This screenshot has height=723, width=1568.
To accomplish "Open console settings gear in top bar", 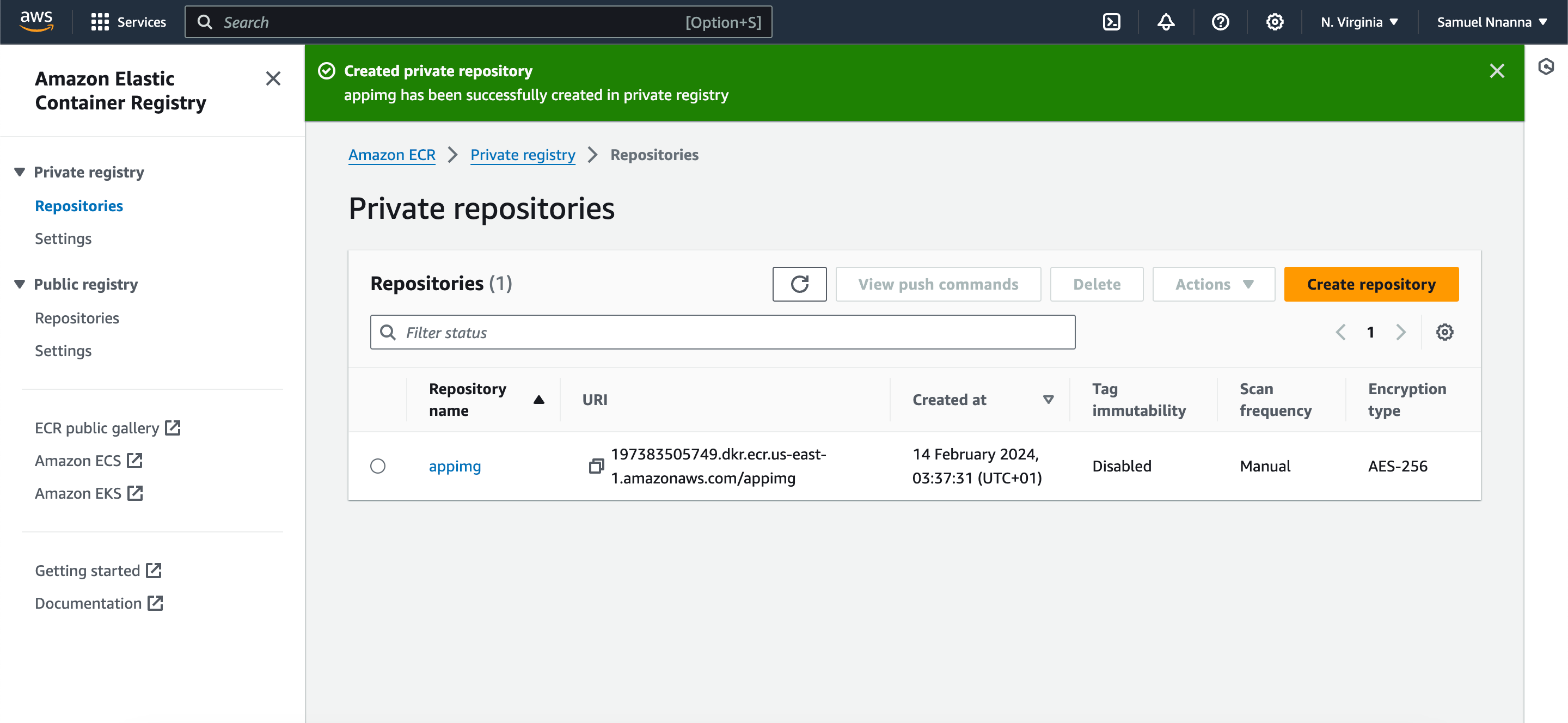I will 1275,22.
